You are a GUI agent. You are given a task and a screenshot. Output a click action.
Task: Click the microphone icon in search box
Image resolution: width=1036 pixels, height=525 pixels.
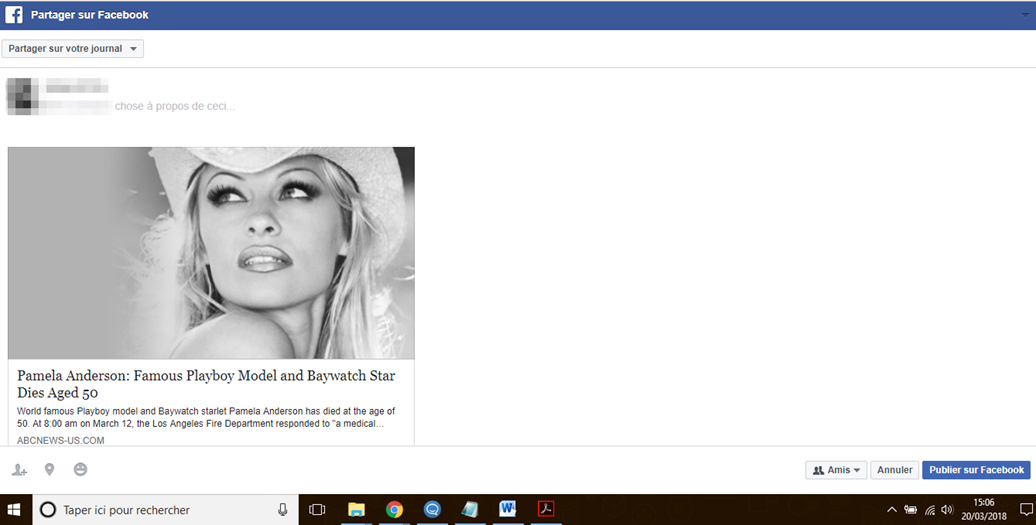(x=283, y=509)
